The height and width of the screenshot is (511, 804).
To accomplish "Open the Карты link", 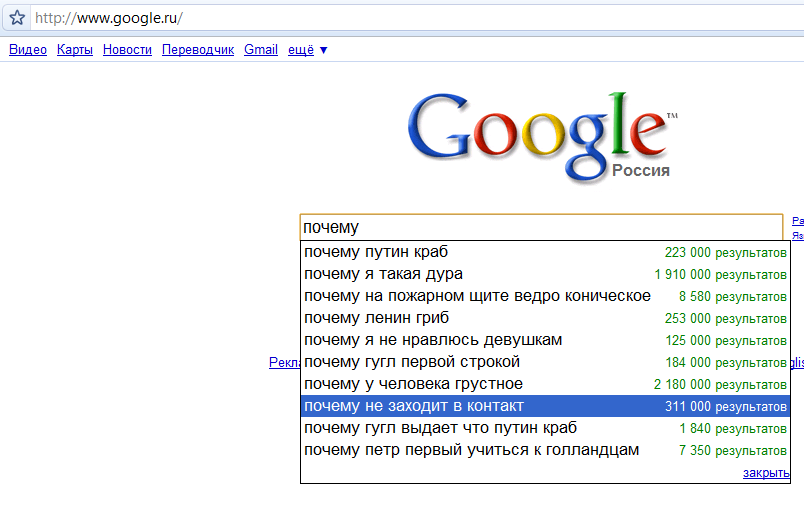I will [75, 50].
